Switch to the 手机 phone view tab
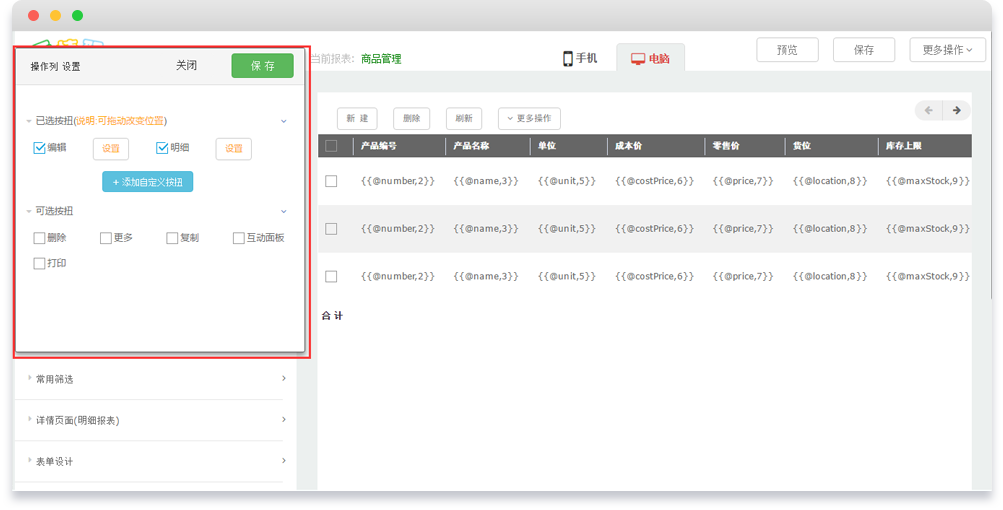 pyautogui.click(x=580, y=58)
